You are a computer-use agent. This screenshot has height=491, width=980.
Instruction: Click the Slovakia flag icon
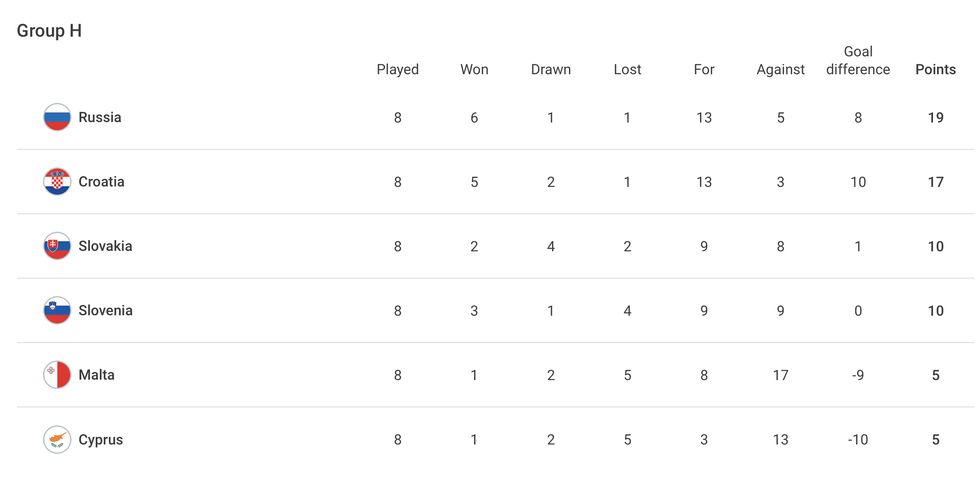(x=57, y=246)
